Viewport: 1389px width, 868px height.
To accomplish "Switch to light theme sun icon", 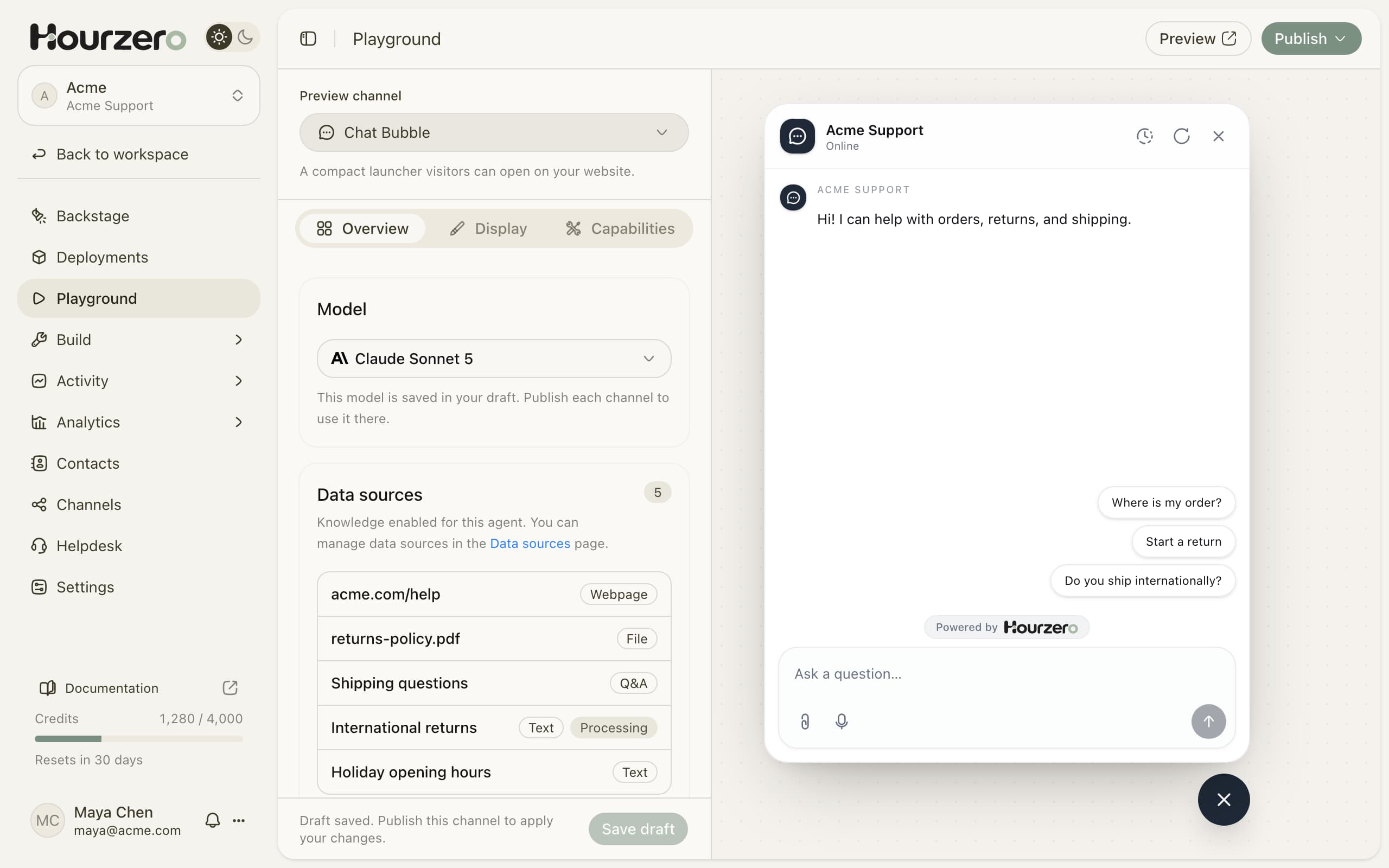I will point(219,37).
